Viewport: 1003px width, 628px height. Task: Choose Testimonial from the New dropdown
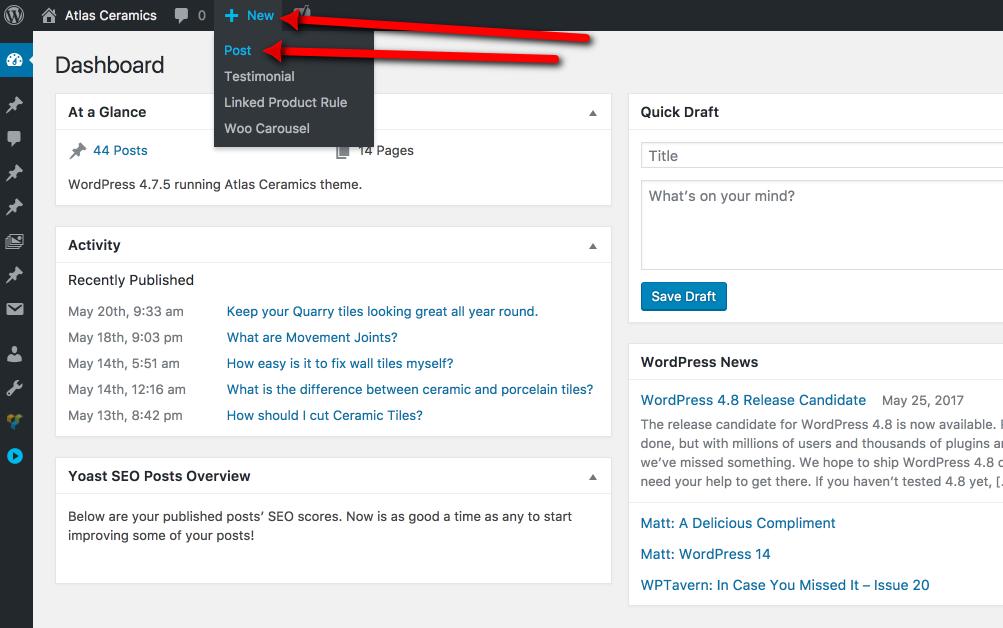coord(259,76)
